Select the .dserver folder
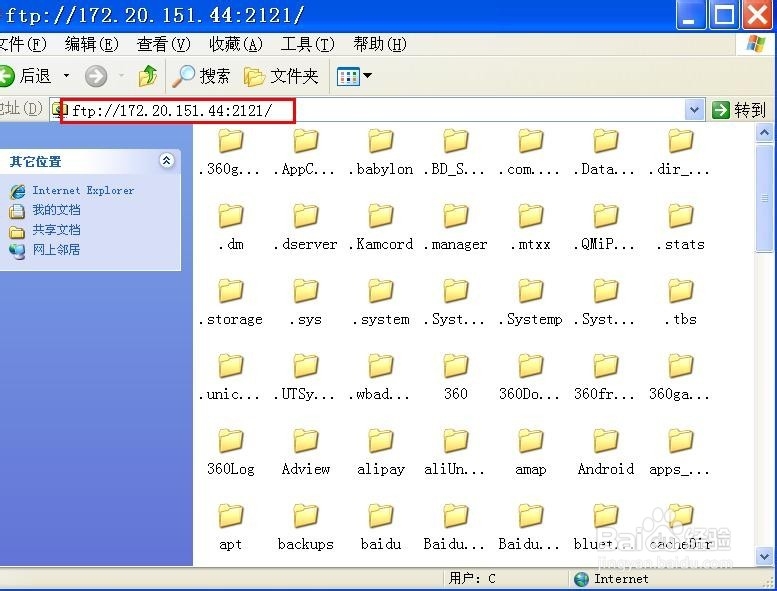Screen dimensions: 777x591 pos(305,226)
